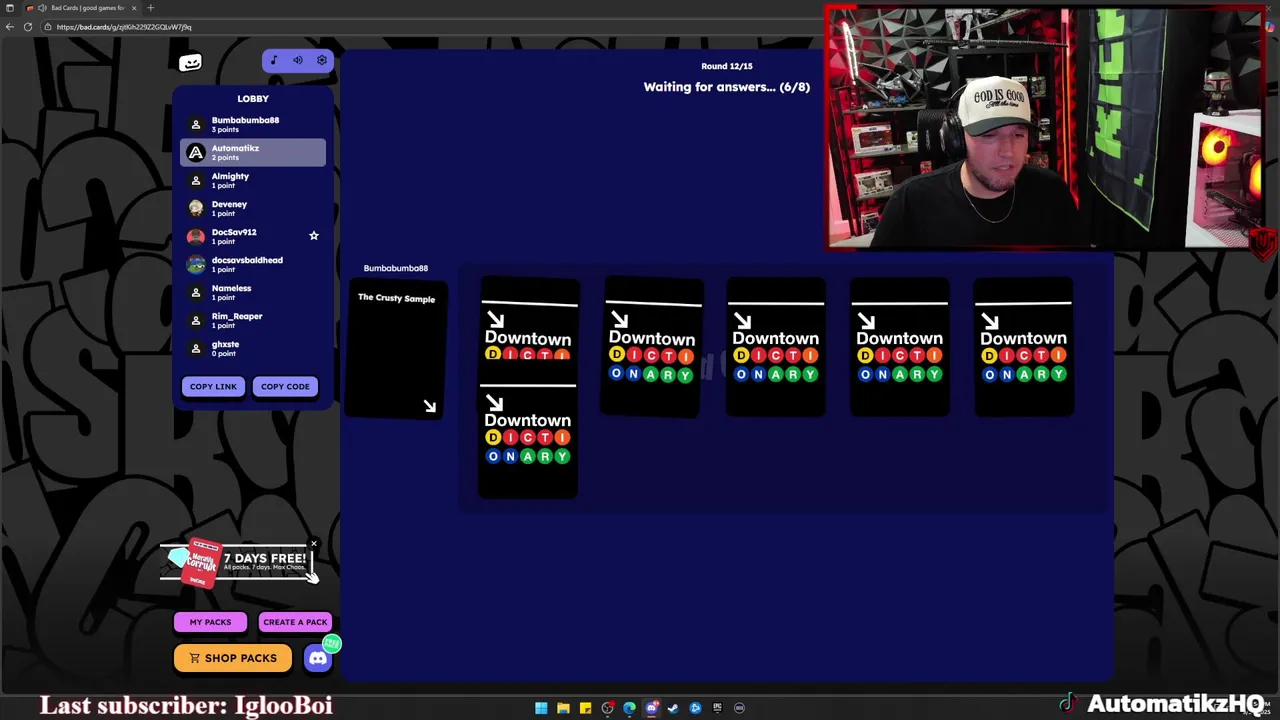Click the Bumbabumba88 label above prompt card
The height and width of the screenshot is (720, 1280).
396,268
